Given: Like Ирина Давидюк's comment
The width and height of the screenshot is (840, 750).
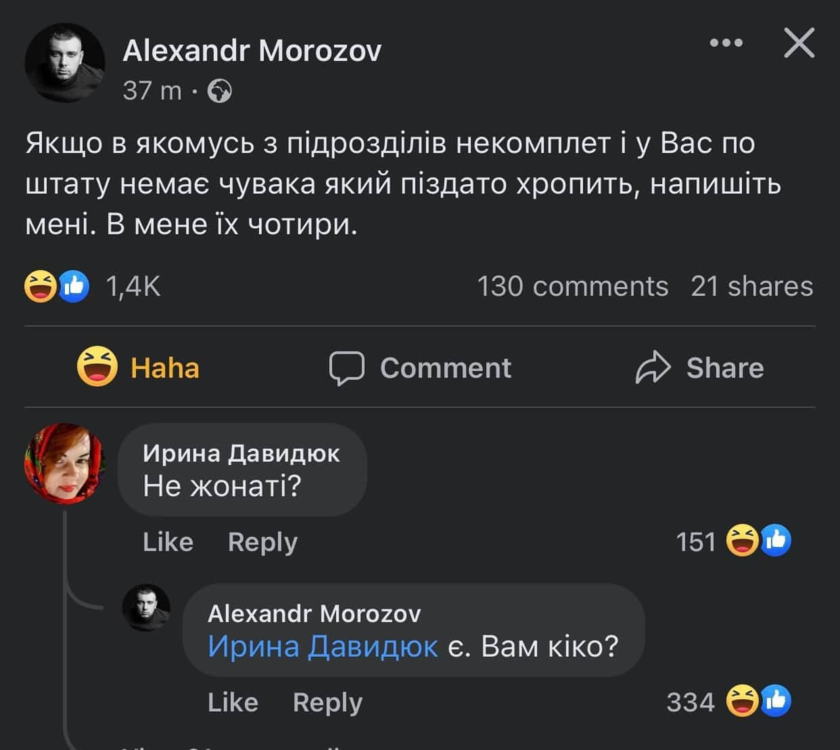Looking at the screenshot, I should tap(167, 541).
